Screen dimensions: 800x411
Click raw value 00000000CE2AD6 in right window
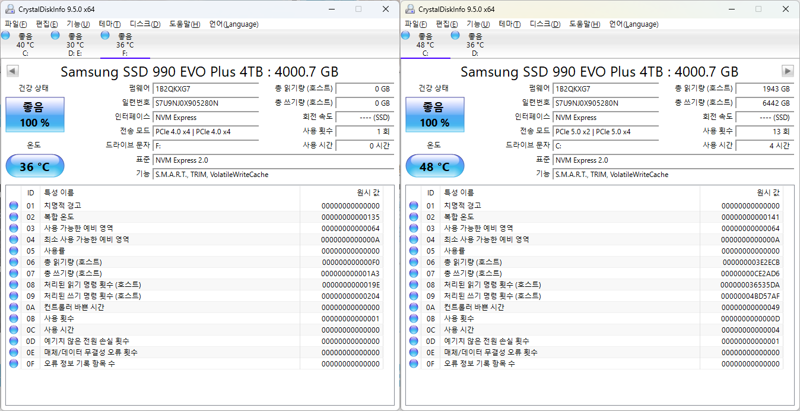(751, 273)
